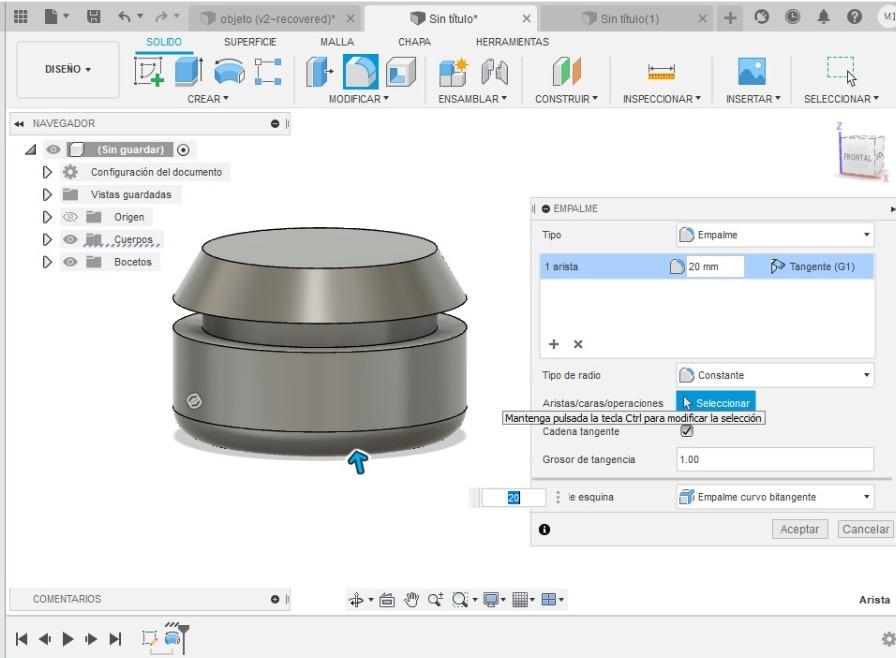The height and width of the screenshot is (658, 896).
Task: Click the Aceptar button
Action: pyautogui.click(x=799, y=529)
